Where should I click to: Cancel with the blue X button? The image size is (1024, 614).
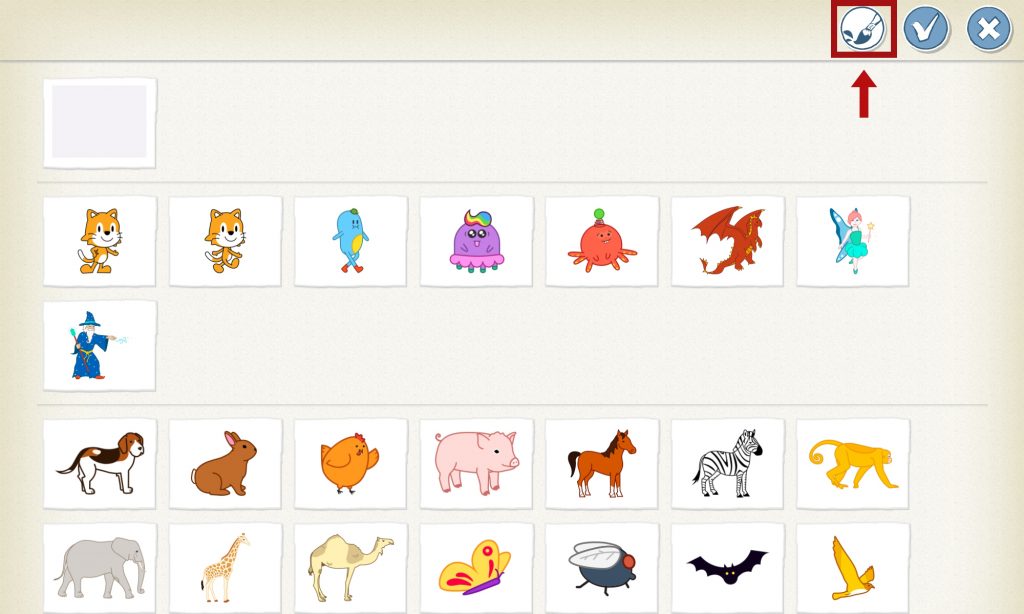point(988,29)
